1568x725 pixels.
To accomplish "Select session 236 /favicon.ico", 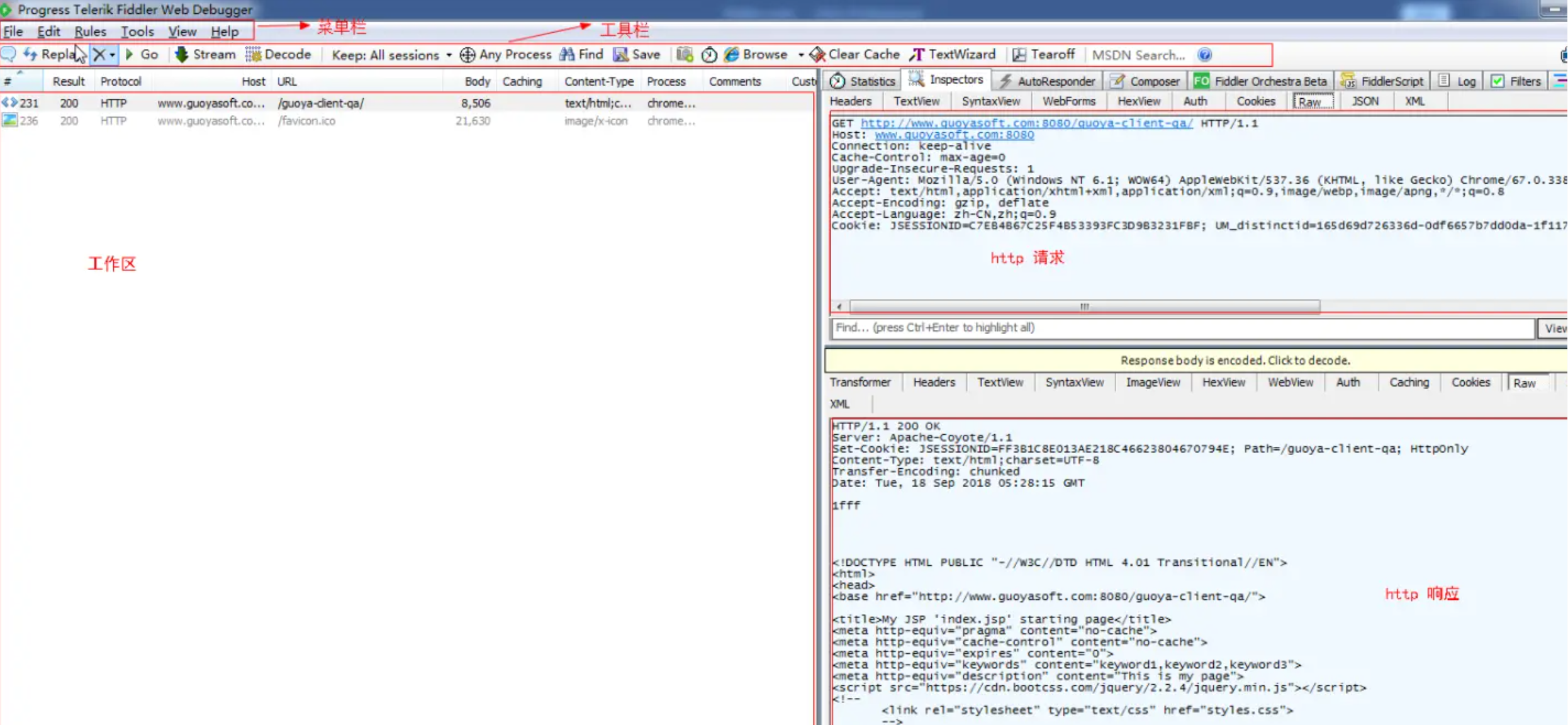I will point(406,121).
